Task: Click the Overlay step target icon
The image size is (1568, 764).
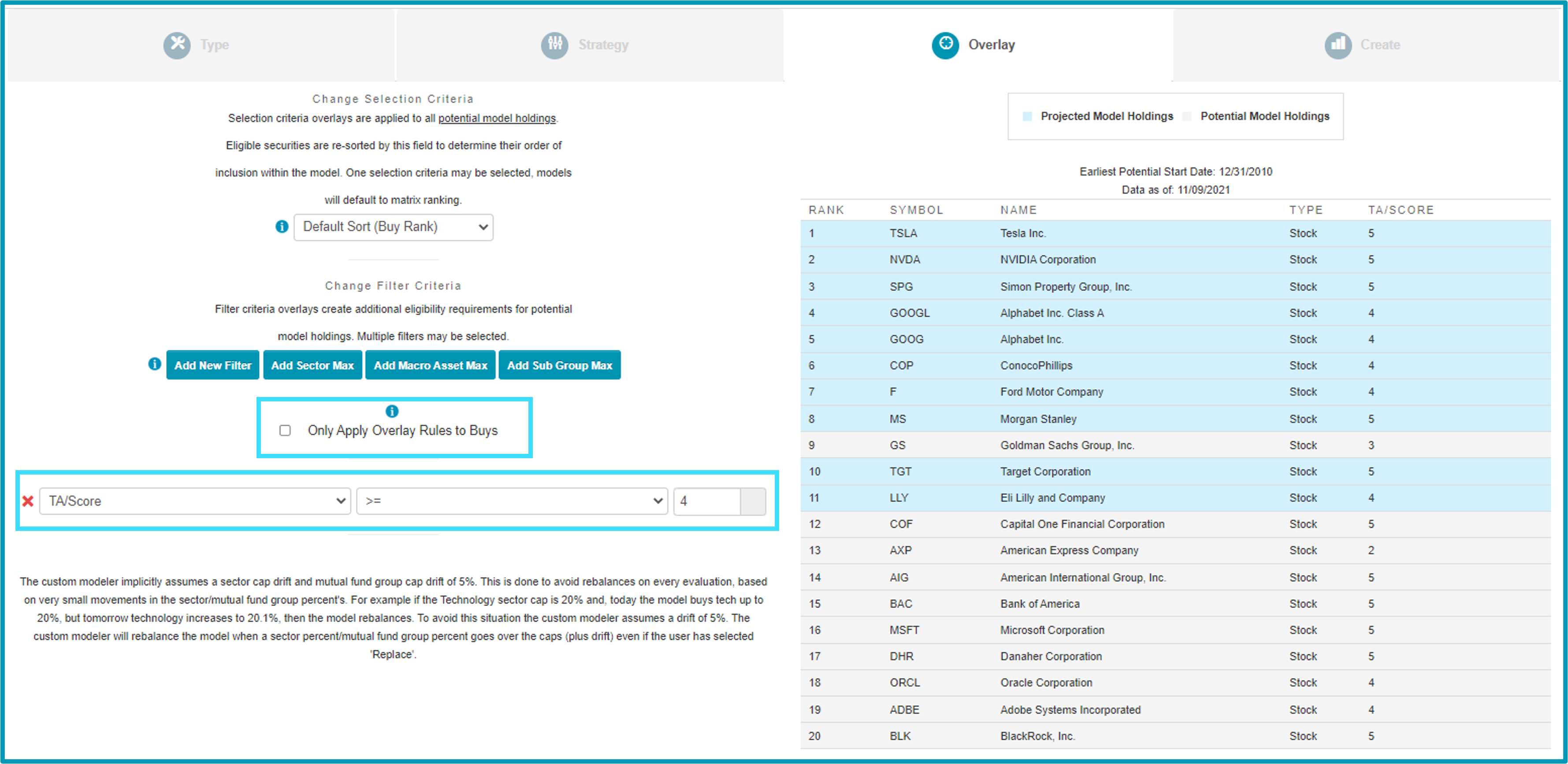Action: pyautogui.click(x=945, y=45)
